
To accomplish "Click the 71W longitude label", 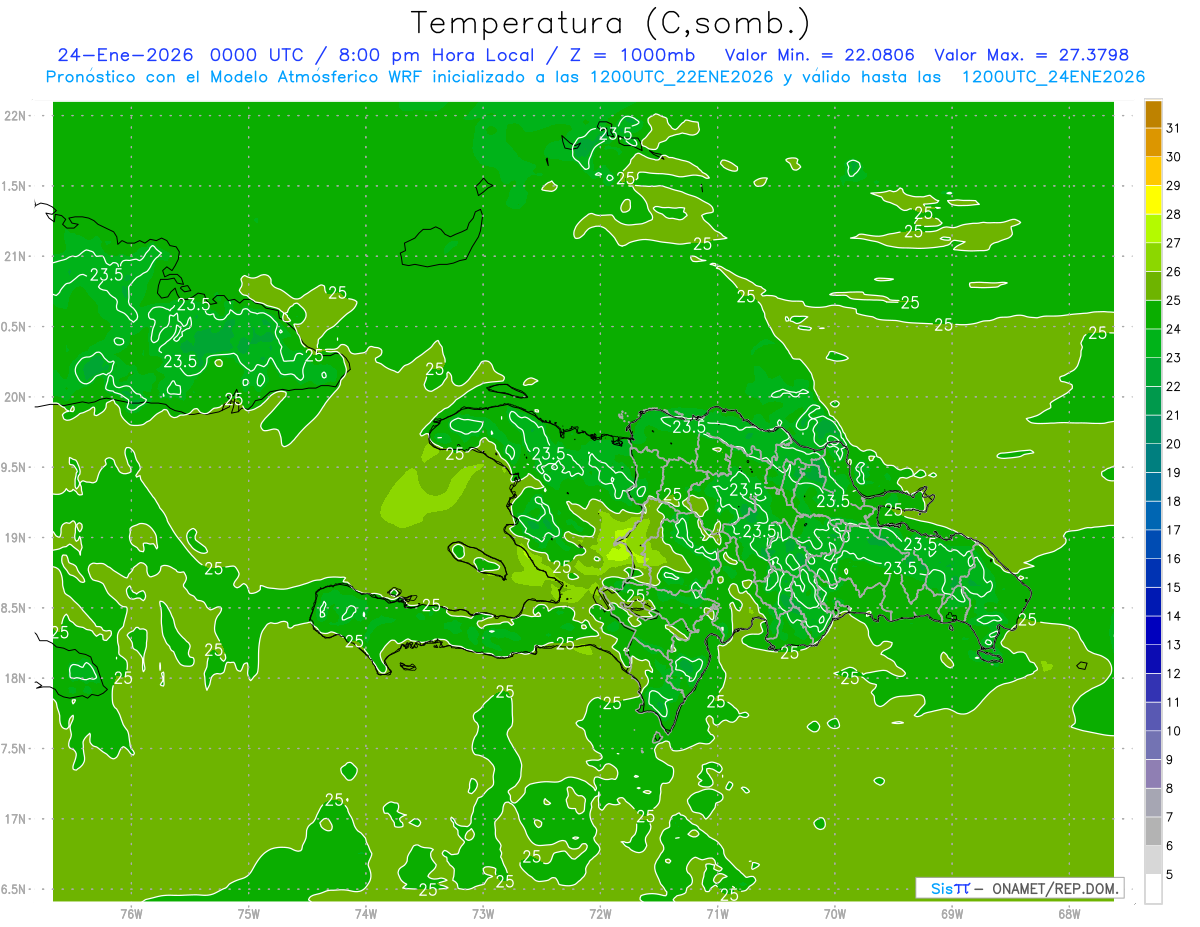I will (x=717, y=913).
